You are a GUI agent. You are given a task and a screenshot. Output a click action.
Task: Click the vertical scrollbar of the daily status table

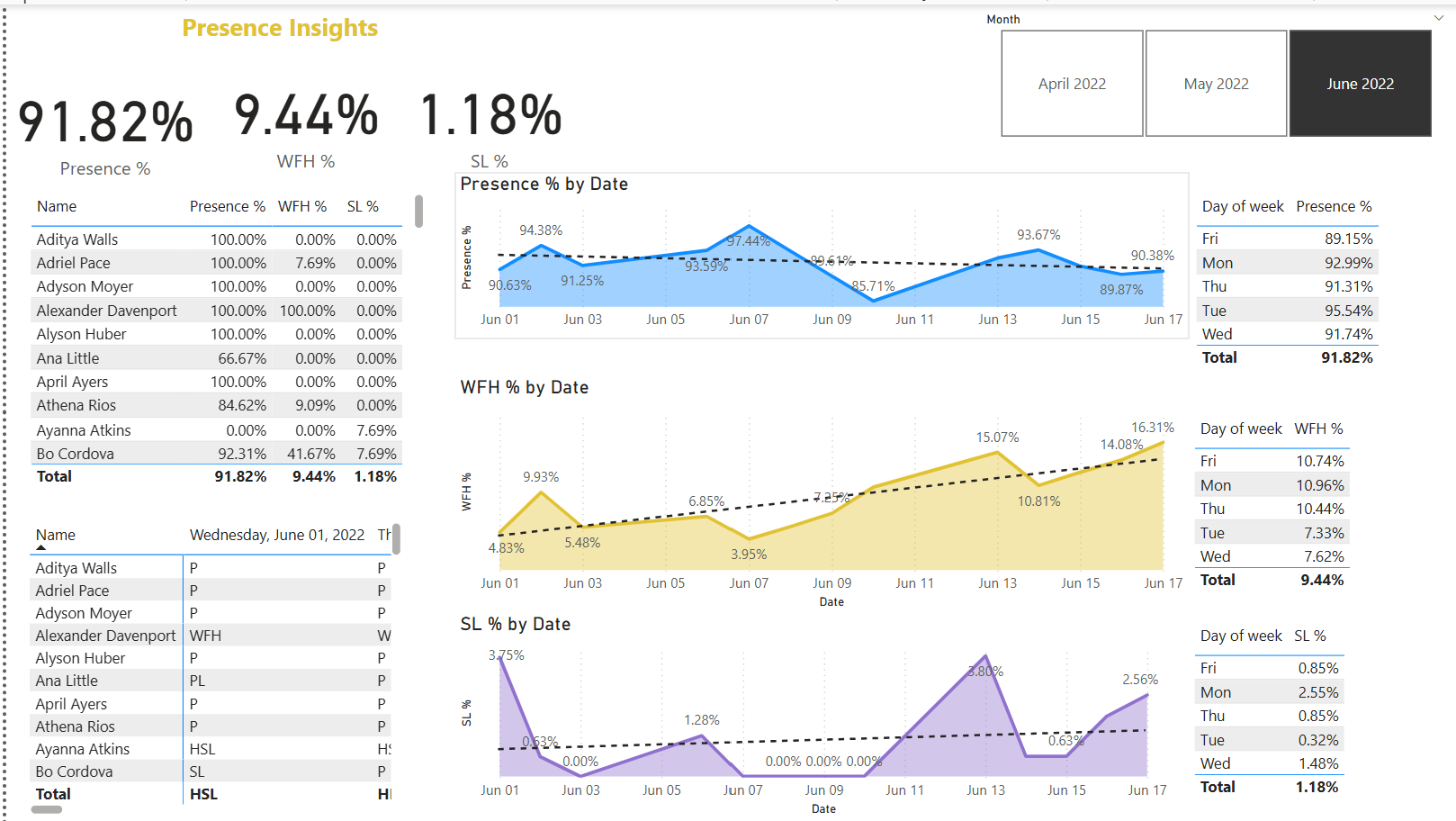396,539
